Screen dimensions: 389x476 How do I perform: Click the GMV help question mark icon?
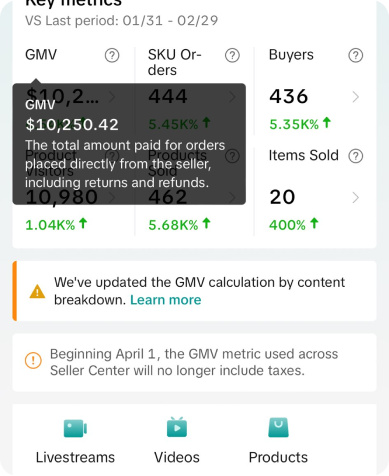click(x=112, y=55)
